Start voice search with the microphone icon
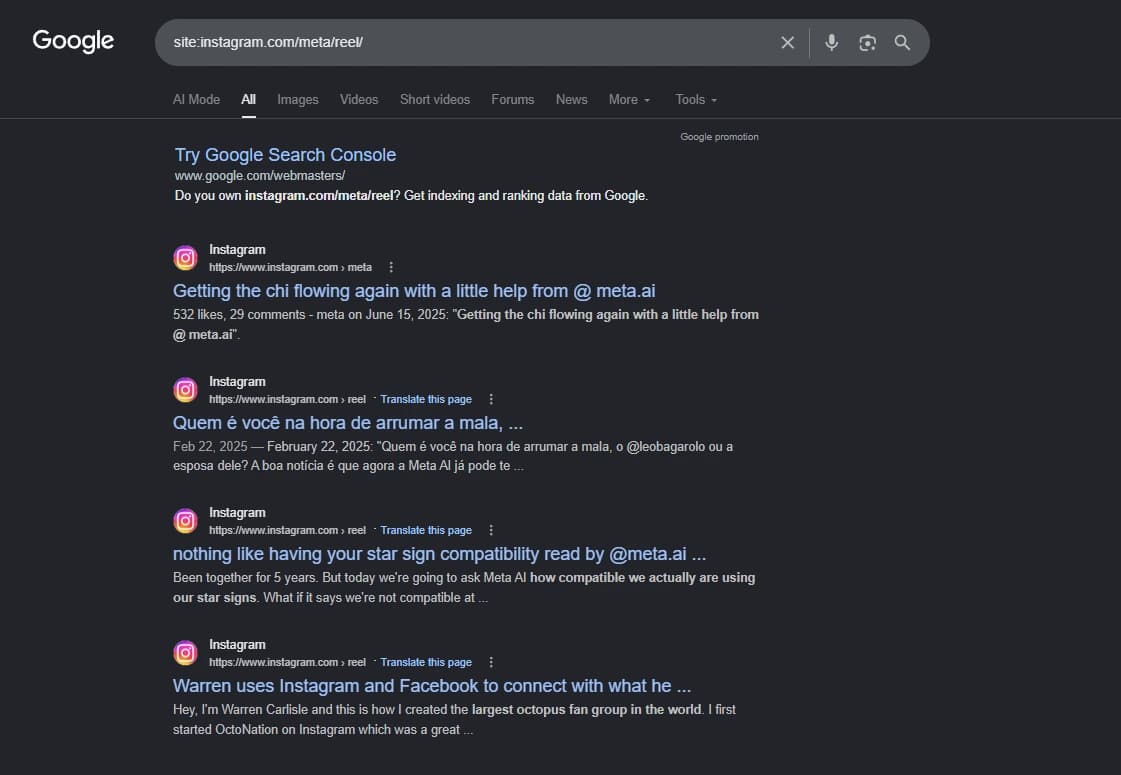The width and height of the screenshot is (1121, 775). (831, 43)
